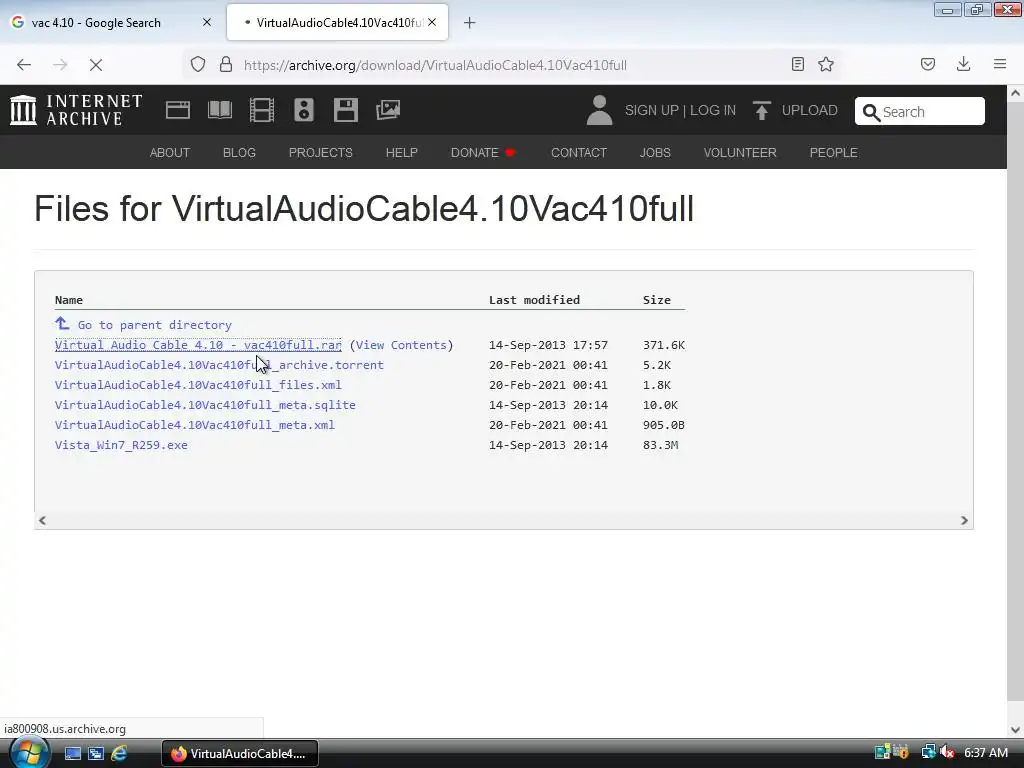The height and width of the screenshot is (768, 1024).
Task: Click the user avatar icon
Action: pos(599,110)
